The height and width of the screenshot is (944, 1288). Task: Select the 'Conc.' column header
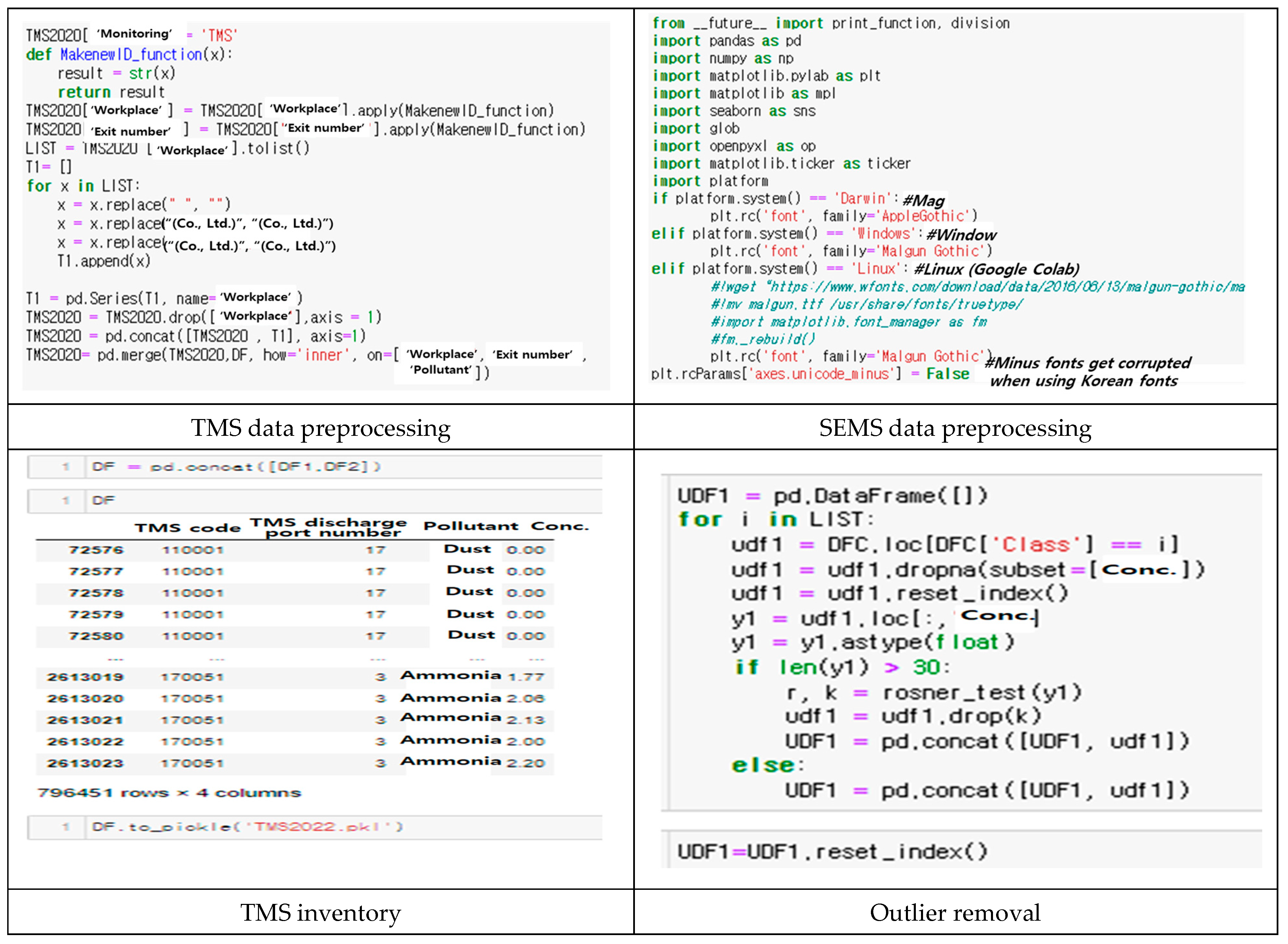(x=559, y=526)
